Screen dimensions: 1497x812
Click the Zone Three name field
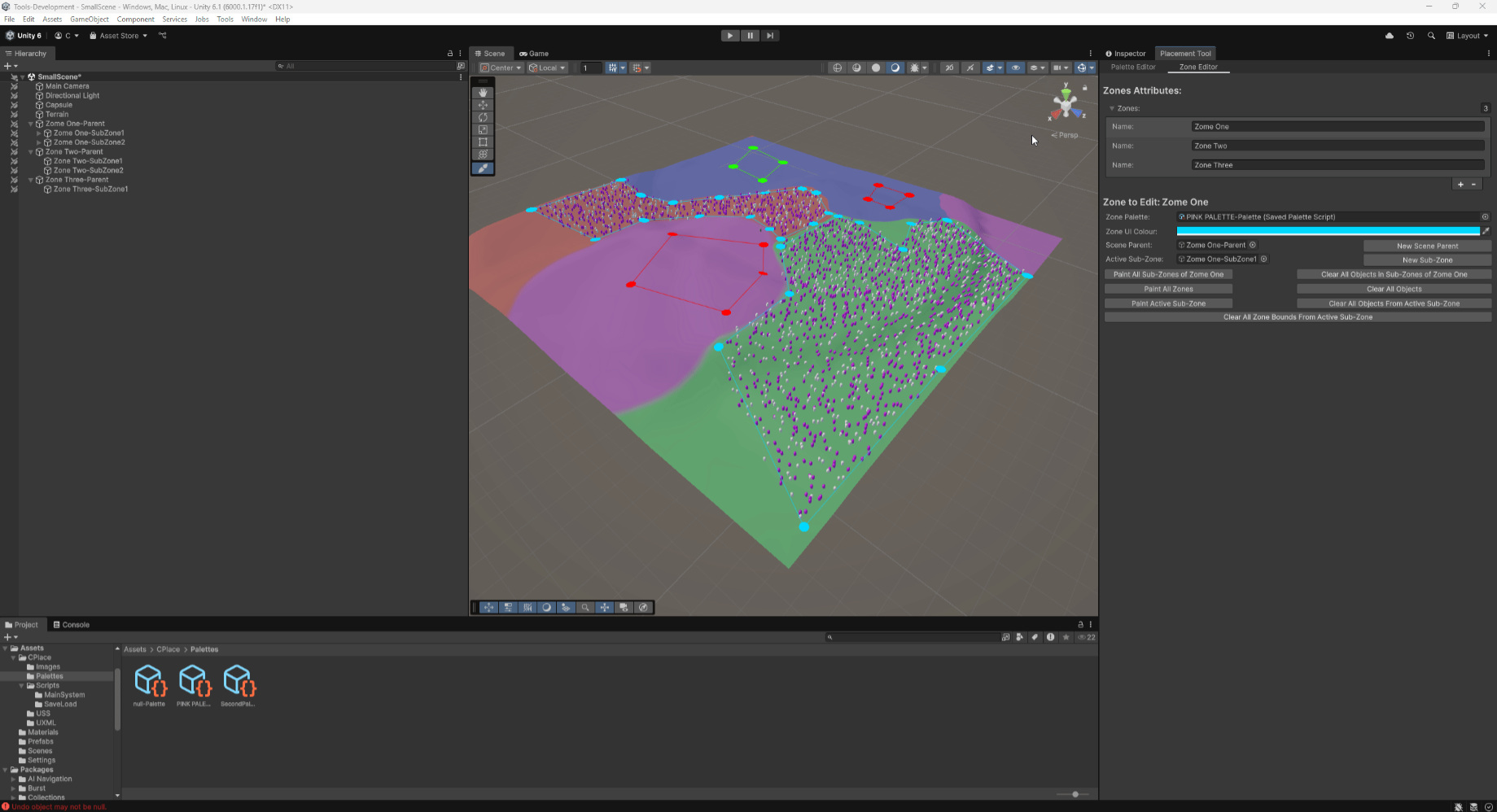point(1337,165)
